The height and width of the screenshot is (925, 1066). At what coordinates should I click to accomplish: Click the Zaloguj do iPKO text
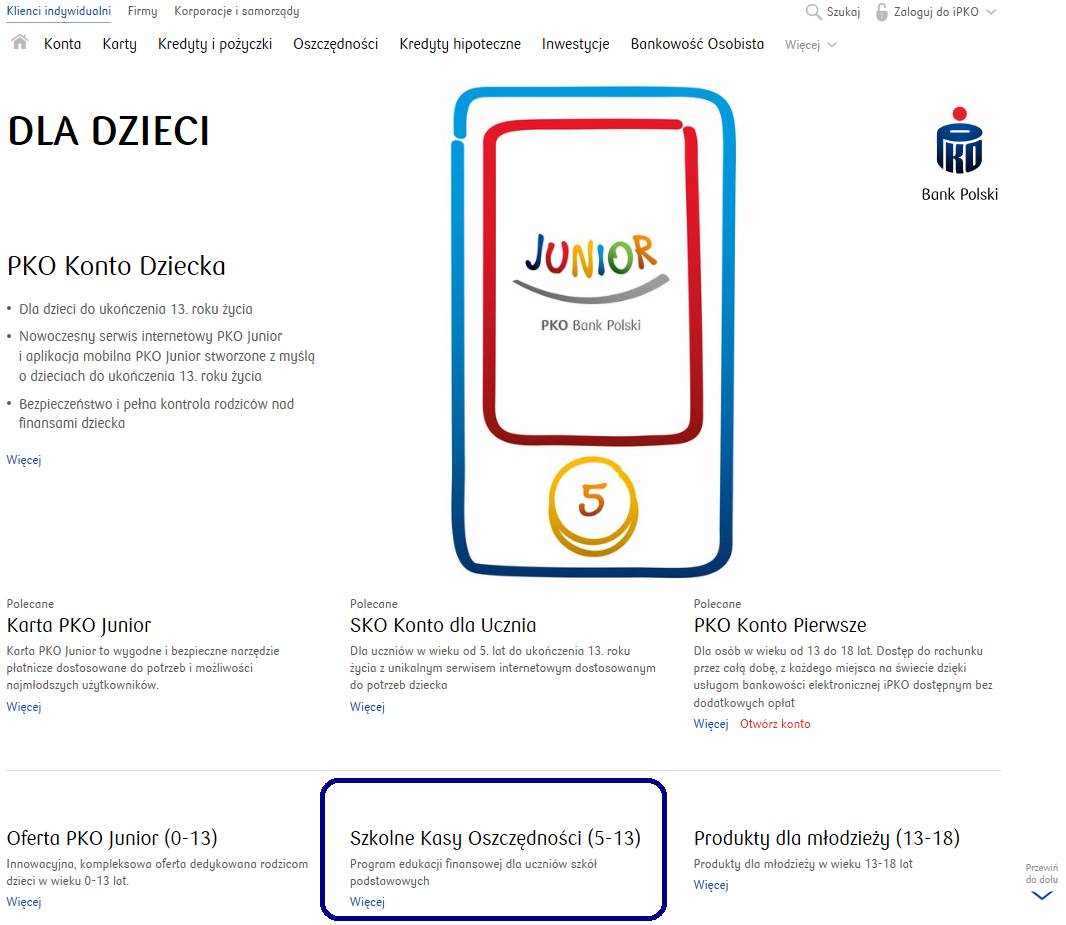click(x=936, y=12)
